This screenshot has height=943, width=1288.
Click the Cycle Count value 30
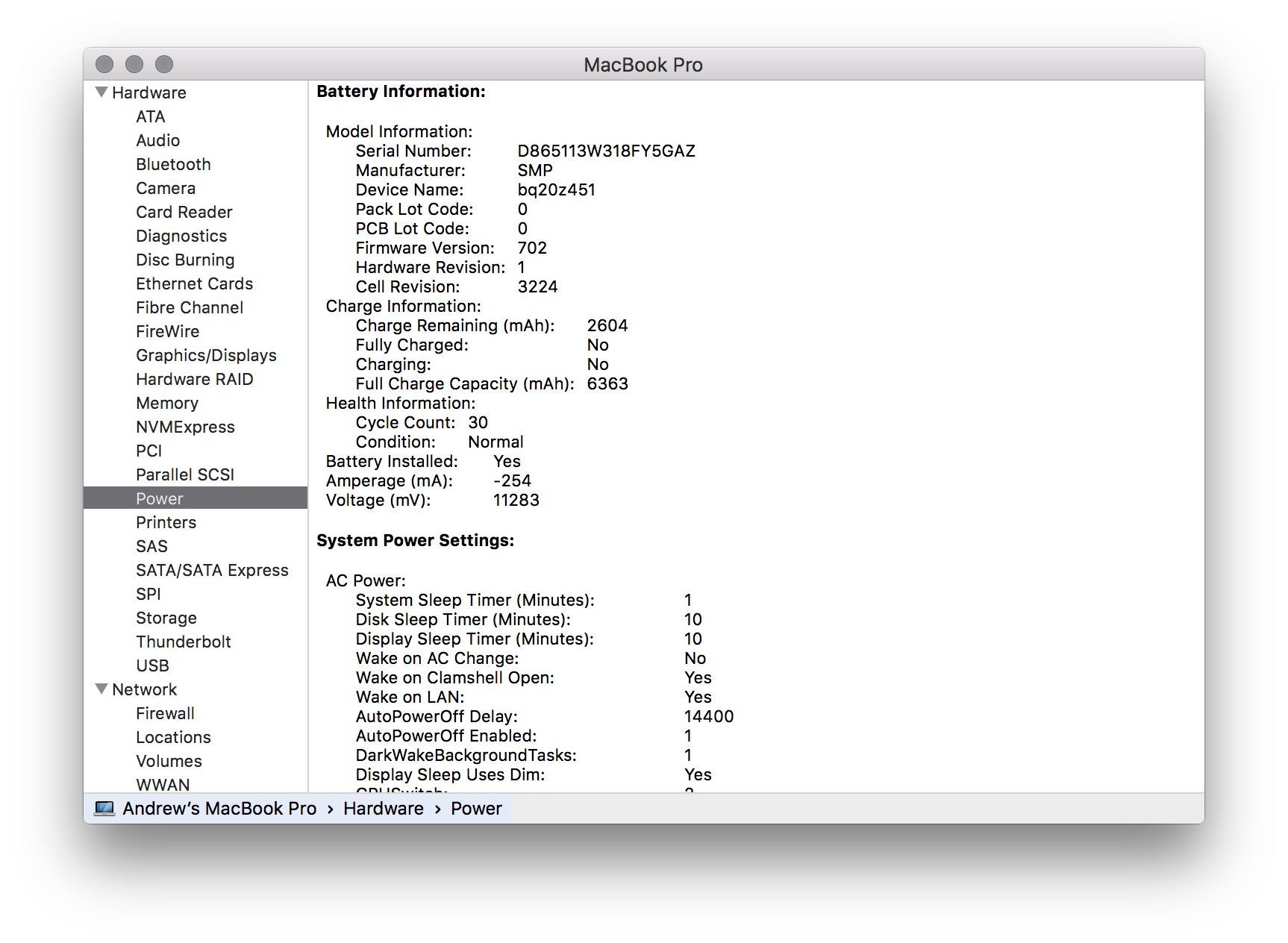[x=478, y=422]
